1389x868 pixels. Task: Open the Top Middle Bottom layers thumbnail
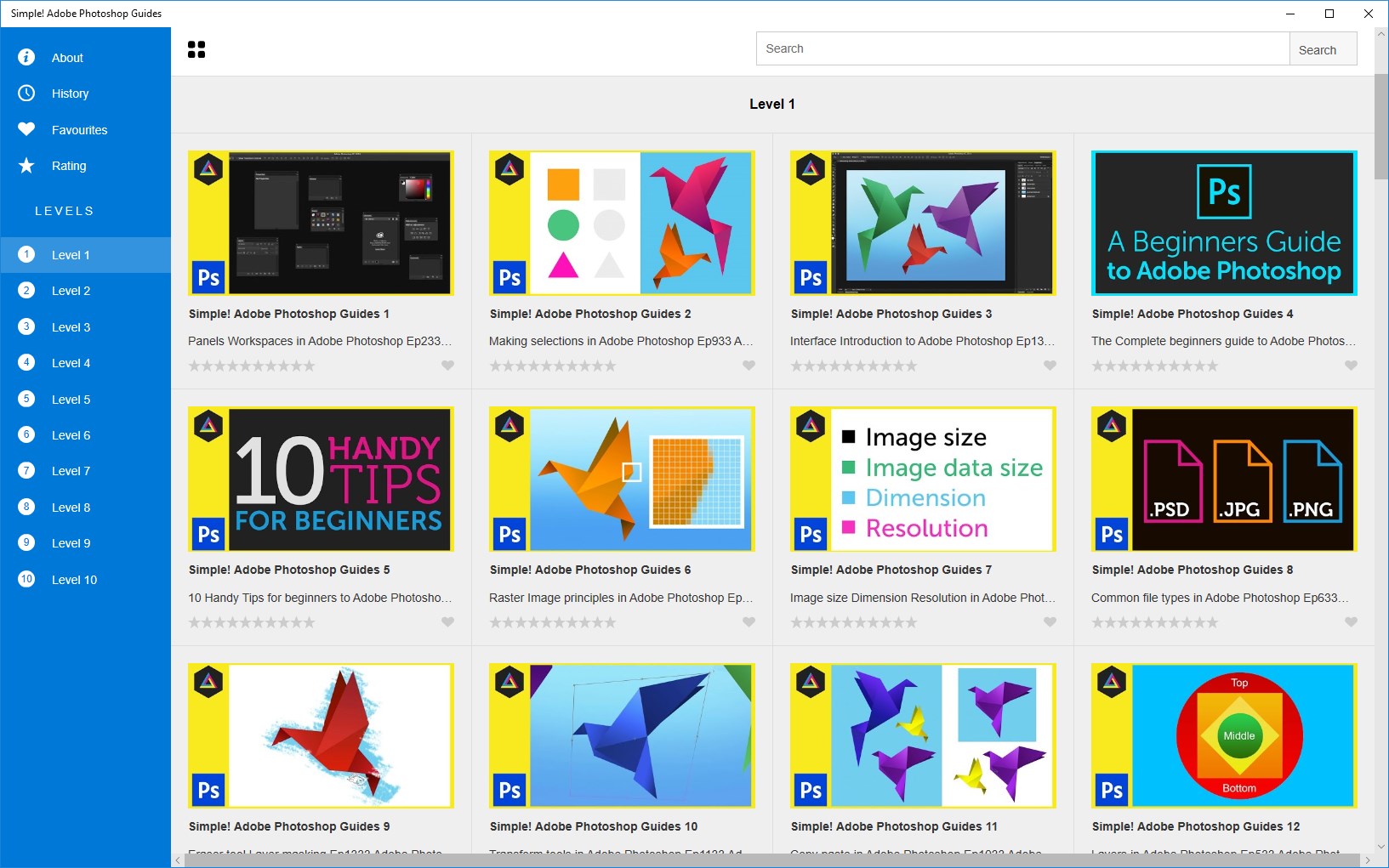point(1224,735)
